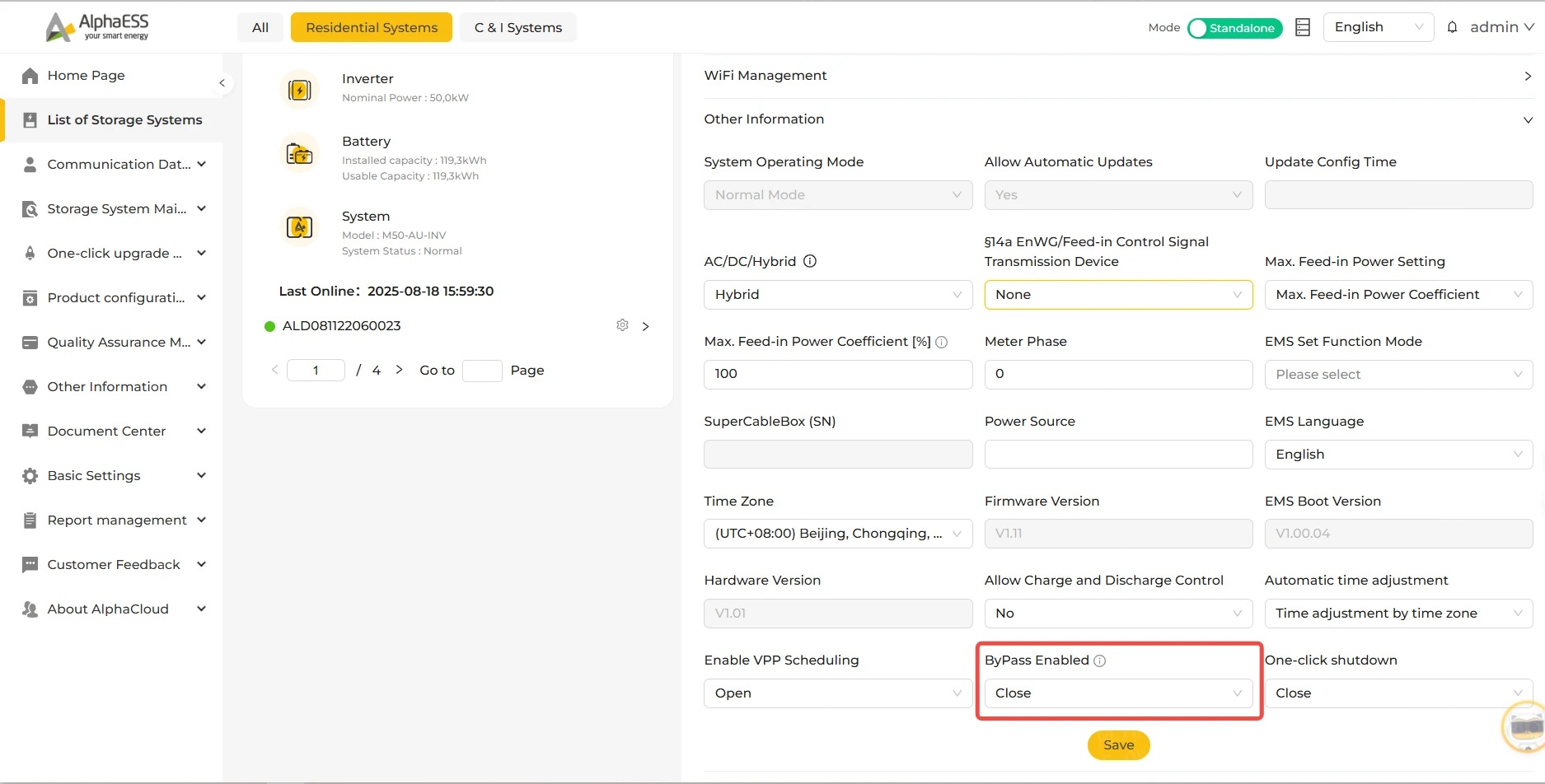Click the Report management clipboard icon
Image resolution: width=1545 pixels, height=784 pixels.
[30, 520]
